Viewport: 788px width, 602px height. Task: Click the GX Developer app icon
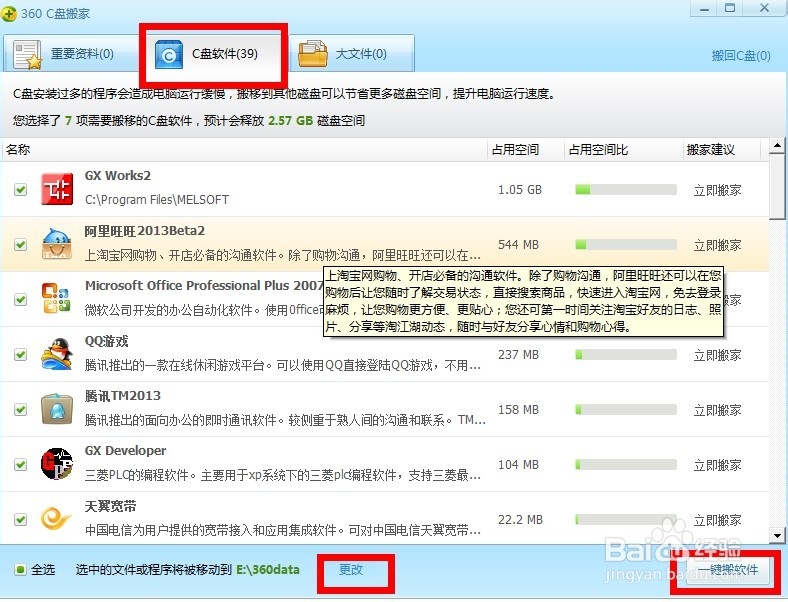click(x=57, y=464)
